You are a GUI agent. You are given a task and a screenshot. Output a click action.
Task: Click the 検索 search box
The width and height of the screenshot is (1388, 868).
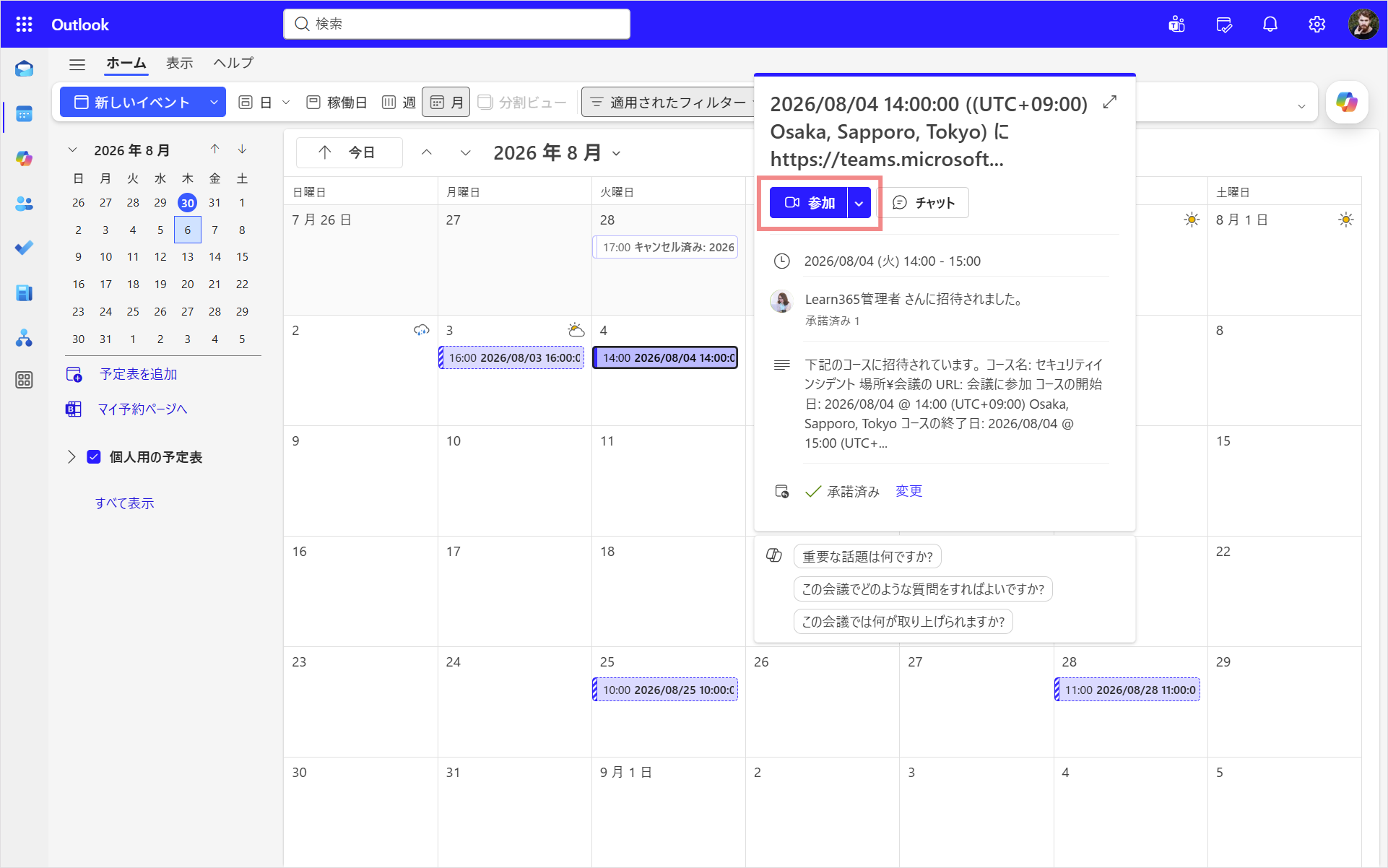pos(456,24)
